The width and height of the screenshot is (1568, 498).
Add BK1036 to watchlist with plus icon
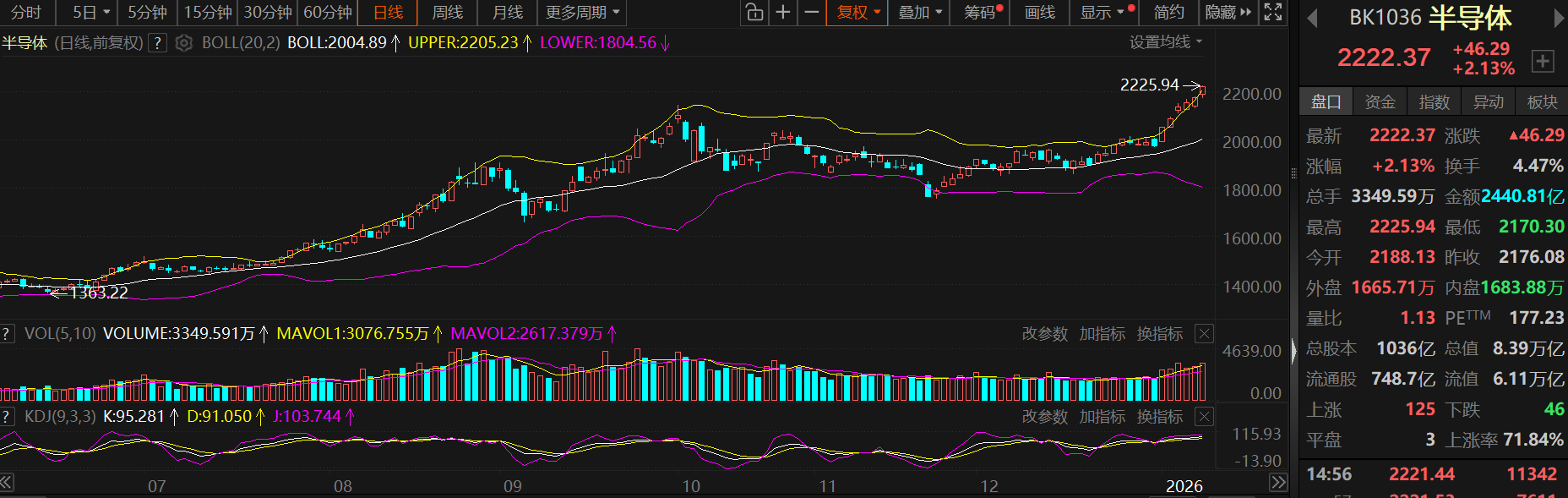1542,61
